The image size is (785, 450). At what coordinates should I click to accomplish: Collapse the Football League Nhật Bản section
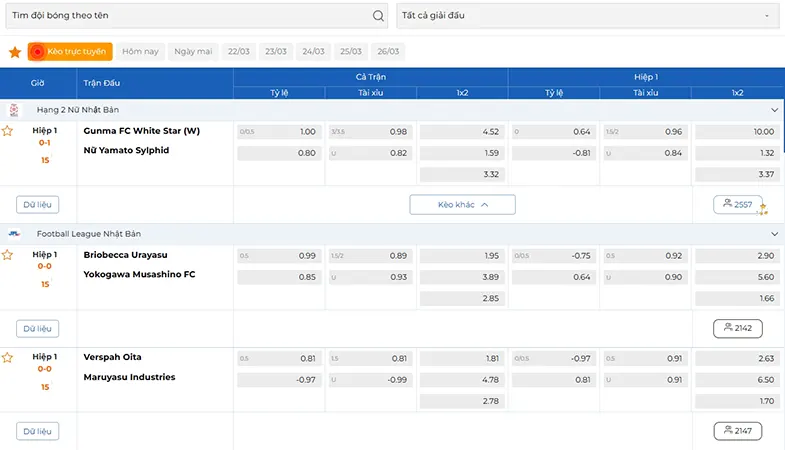pos(774,234)
